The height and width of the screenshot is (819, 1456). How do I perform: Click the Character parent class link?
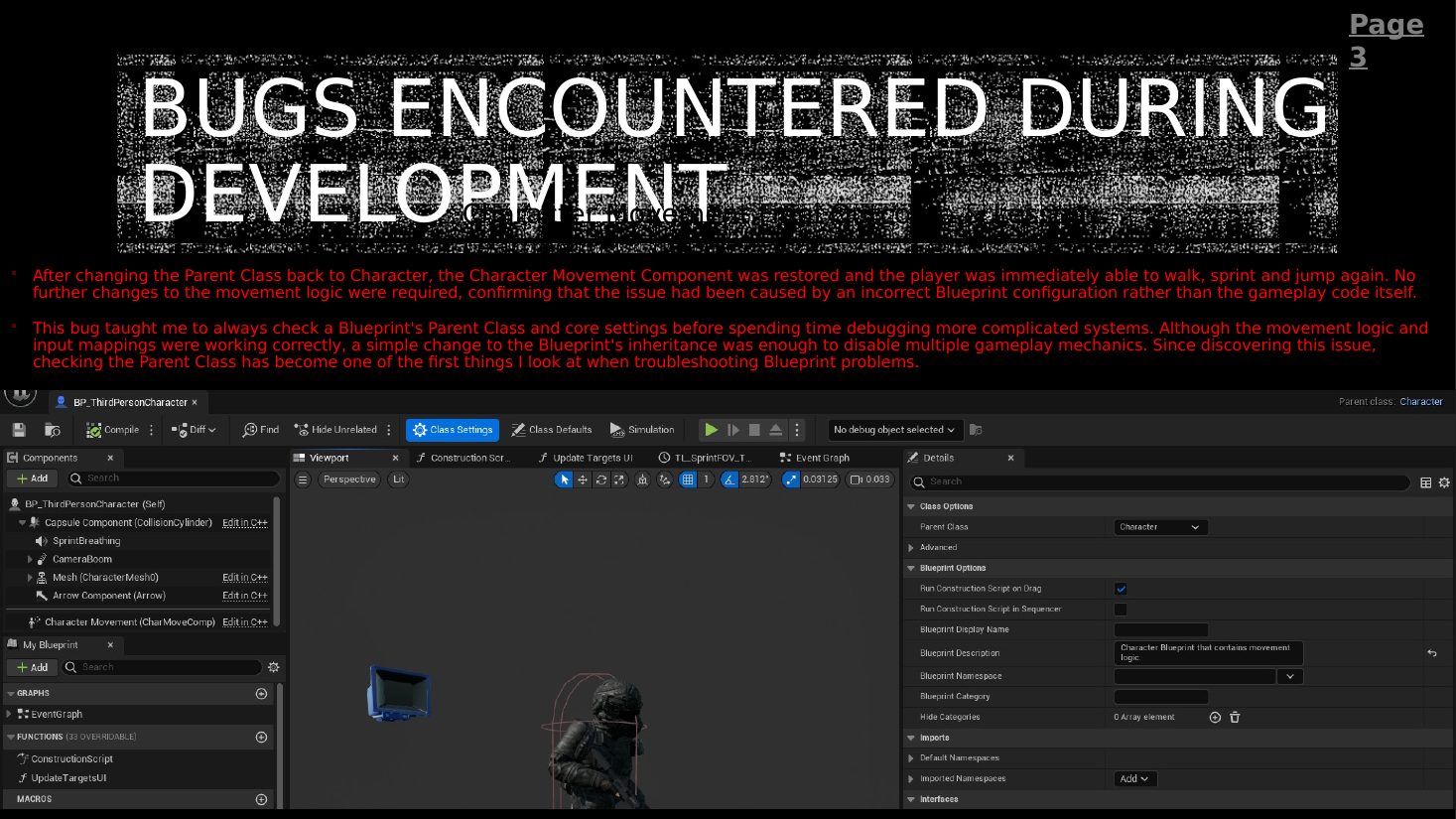(1421, 402)
